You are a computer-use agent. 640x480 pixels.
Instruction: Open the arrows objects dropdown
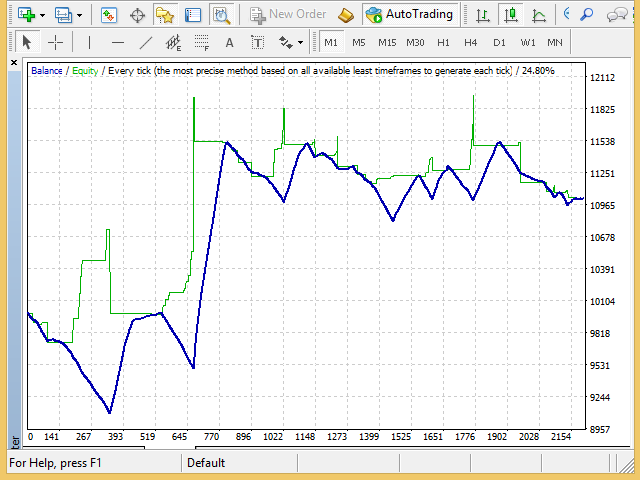[291, 42]
